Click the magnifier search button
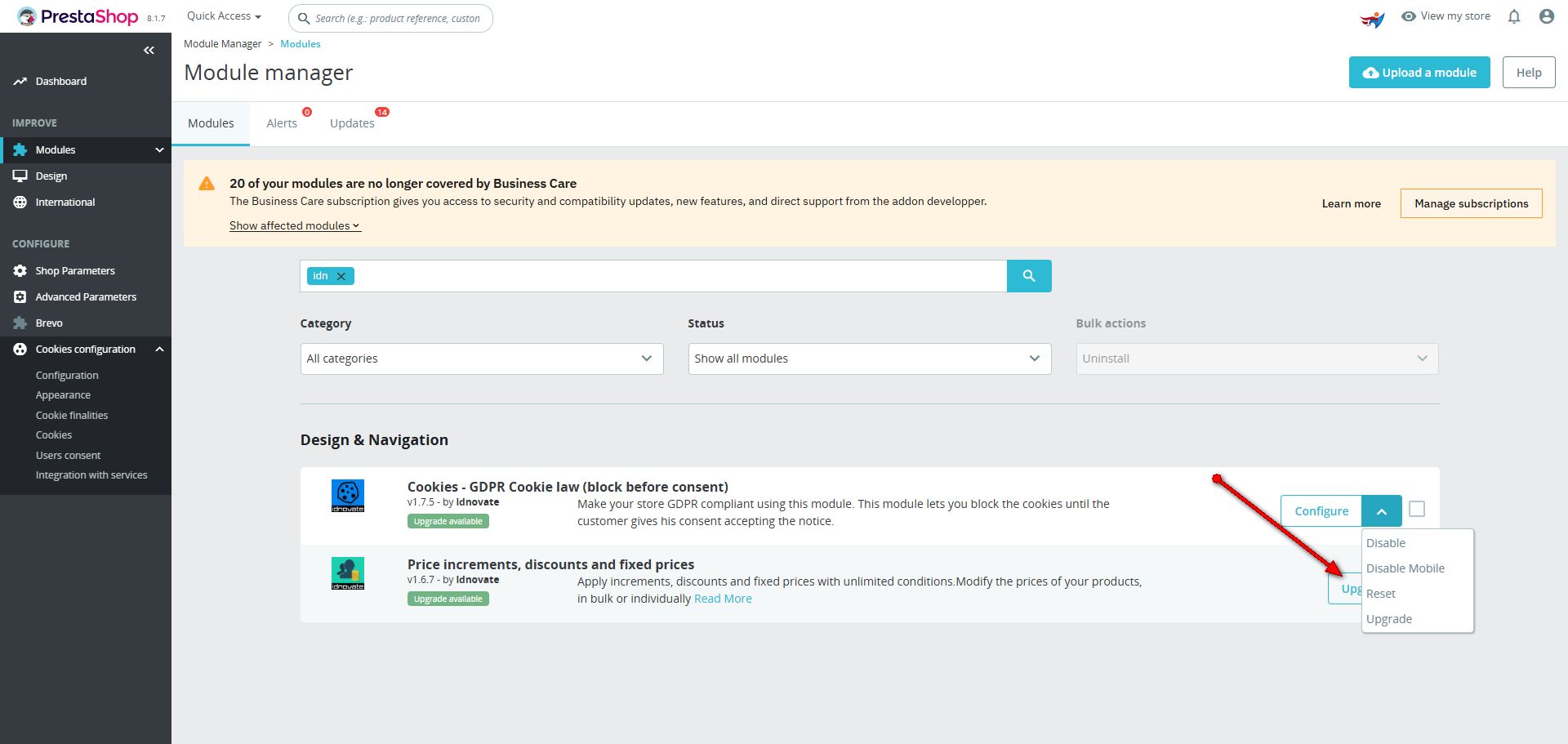 pos(1028,276)
